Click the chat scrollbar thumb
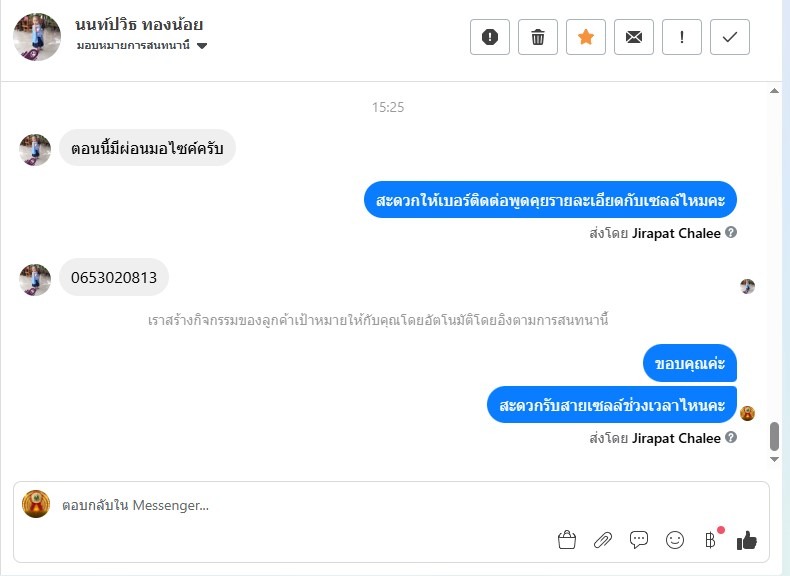 tap(774, 436)
